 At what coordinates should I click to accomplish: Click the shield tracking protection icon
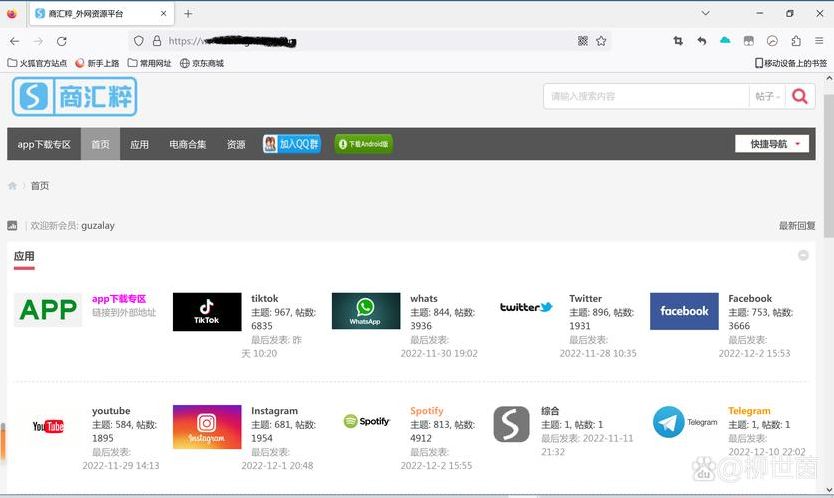(139, 41)
